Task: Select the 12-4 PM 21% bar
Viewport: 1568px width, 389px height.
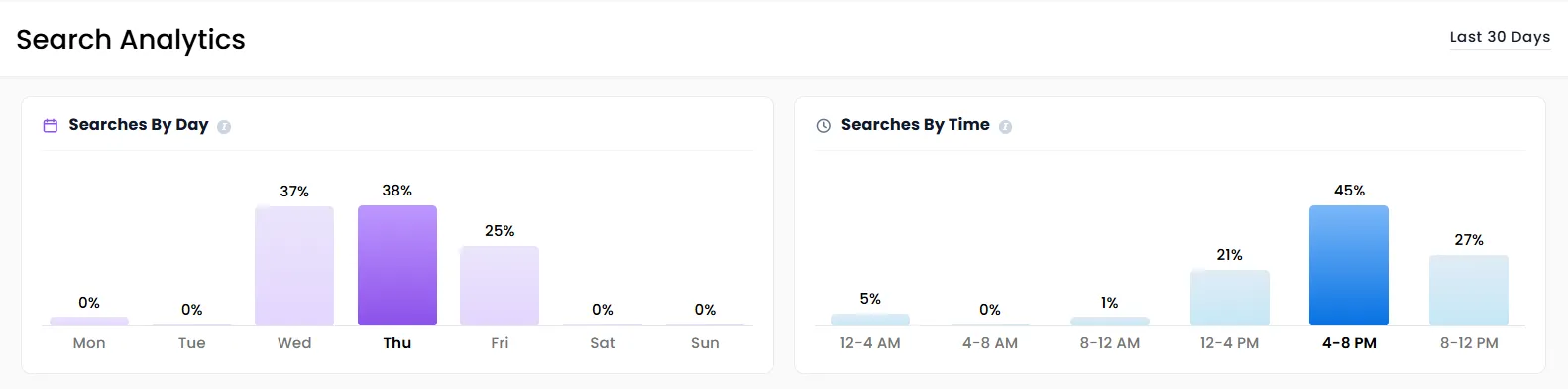Action: click(x=1230, y=298)
